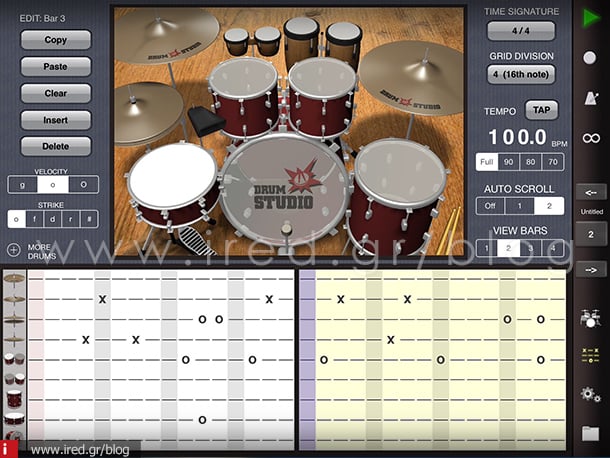Tap the kick pedal below the snare
This screenshot has height=458, width=610.
coord(194,240)
